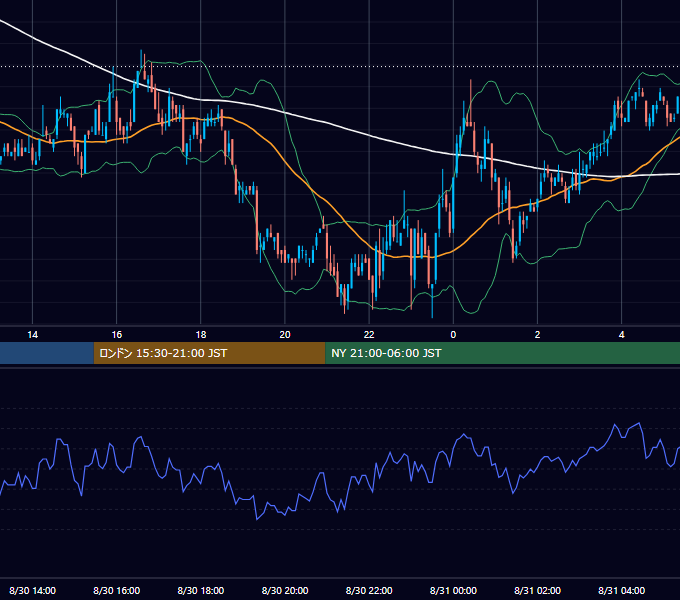Screen dimensions: 680x600
Task: Click the 8/30 22:00 date label
Action: 369,590
